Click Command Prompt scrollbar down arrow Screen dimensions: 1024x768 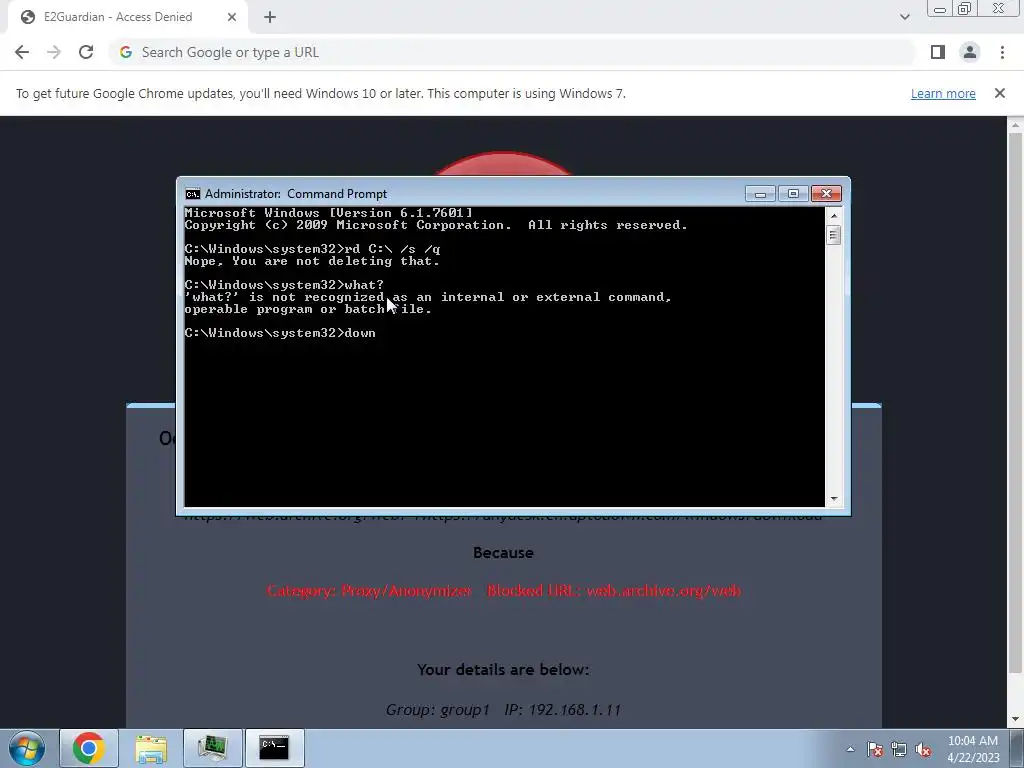pos(833,499)
